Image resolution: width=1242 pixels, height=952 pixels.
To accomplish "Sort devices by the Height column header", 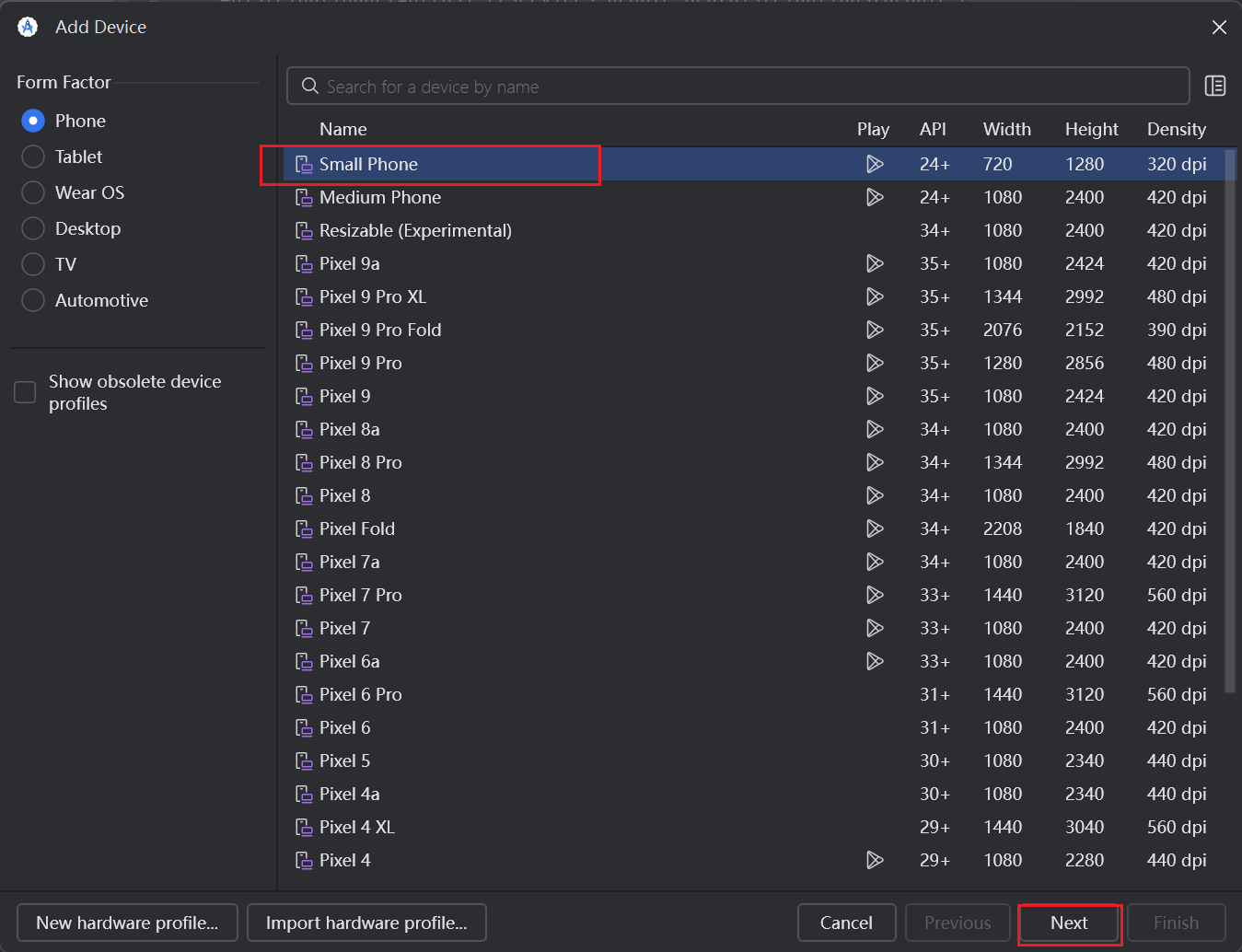I will pyautogui.click(x=1092, y=129).
